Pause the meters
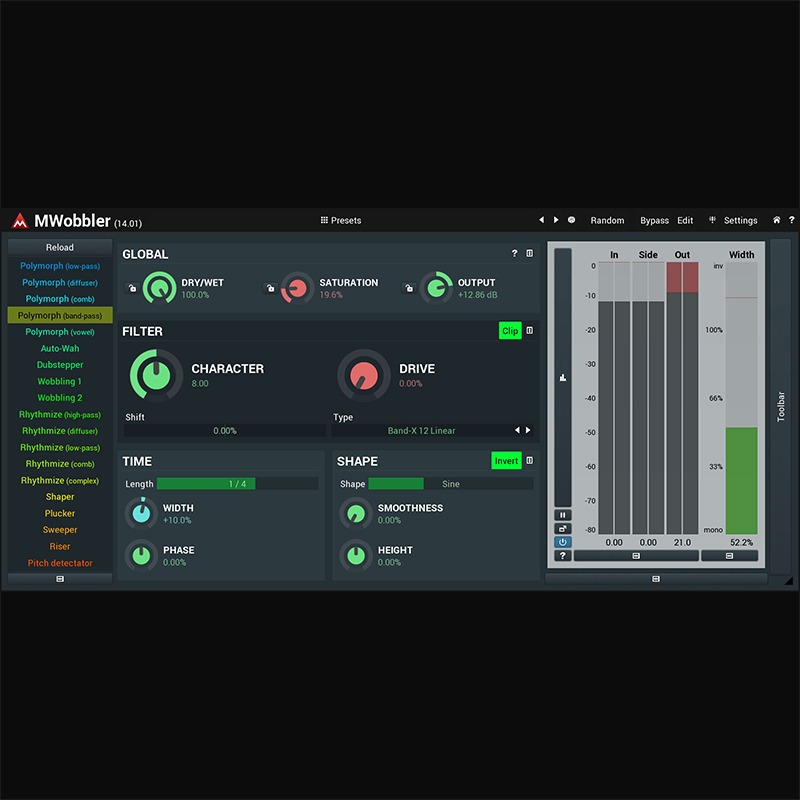This screenshot has width=800, height=800. 563,515
